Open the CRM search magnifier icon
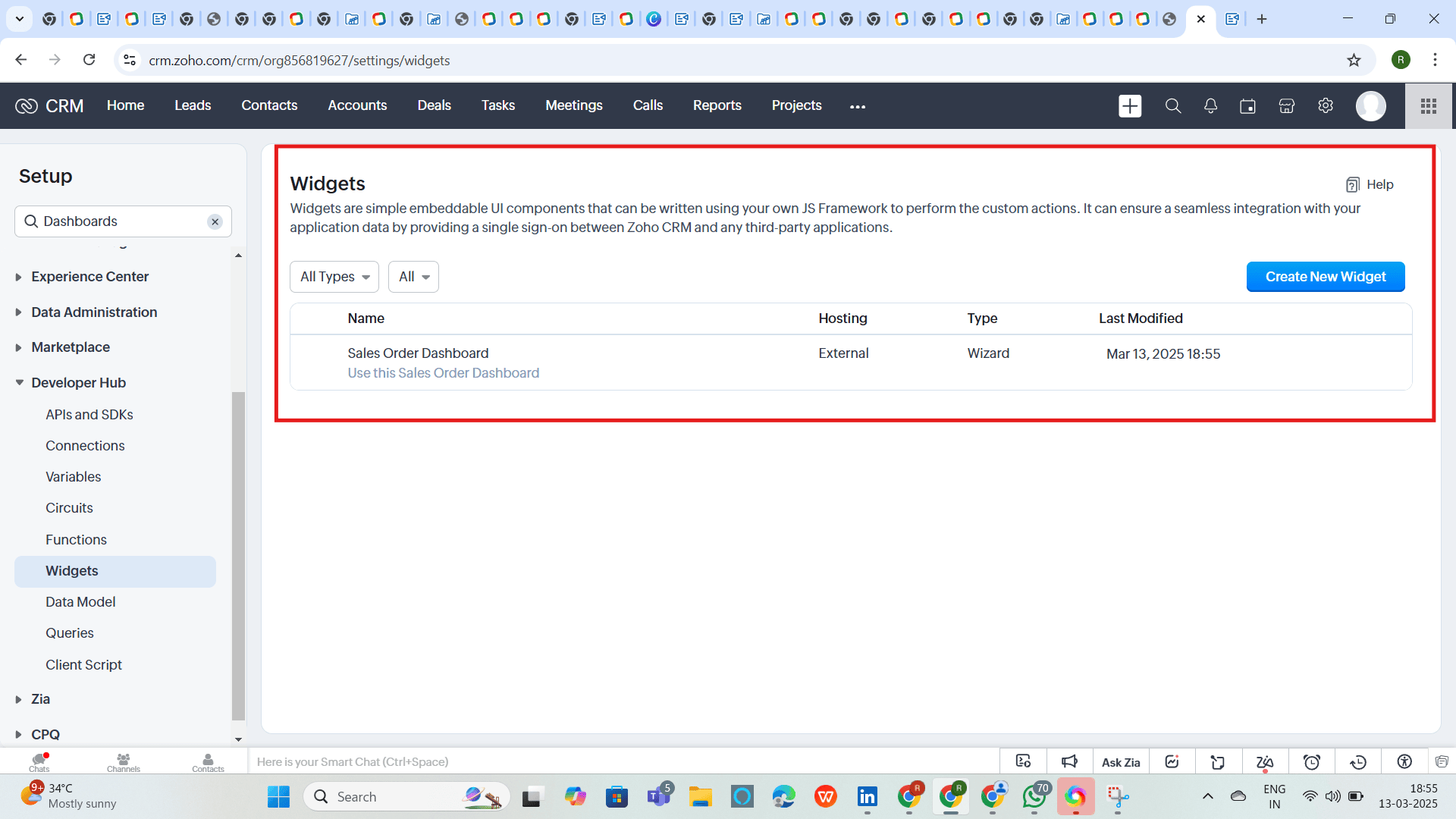The height and width of the screenshot is (819, 1456). pos(1172,106)
